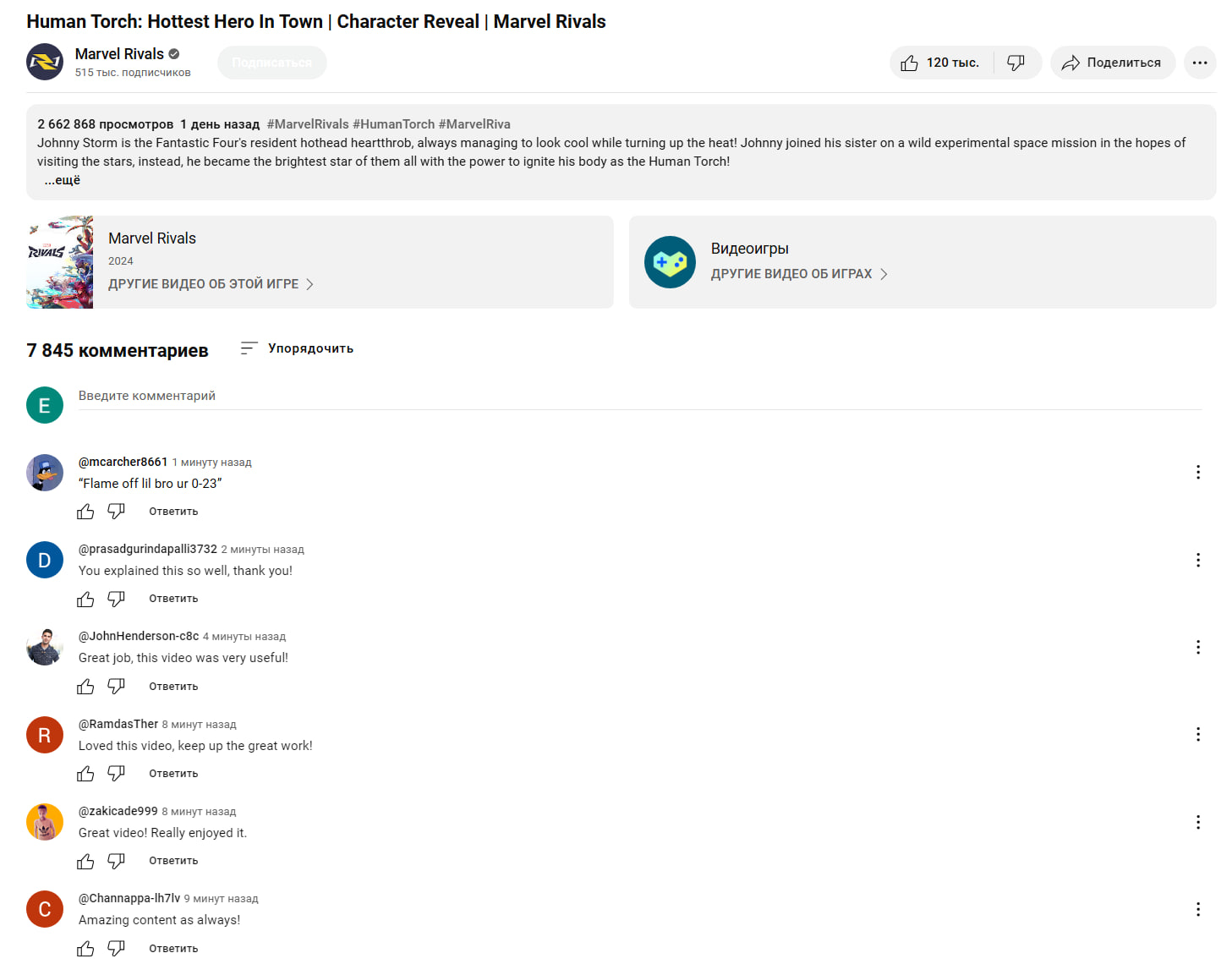
Task: Reply to @zakicade999's comment
Action: coord(173,861)
